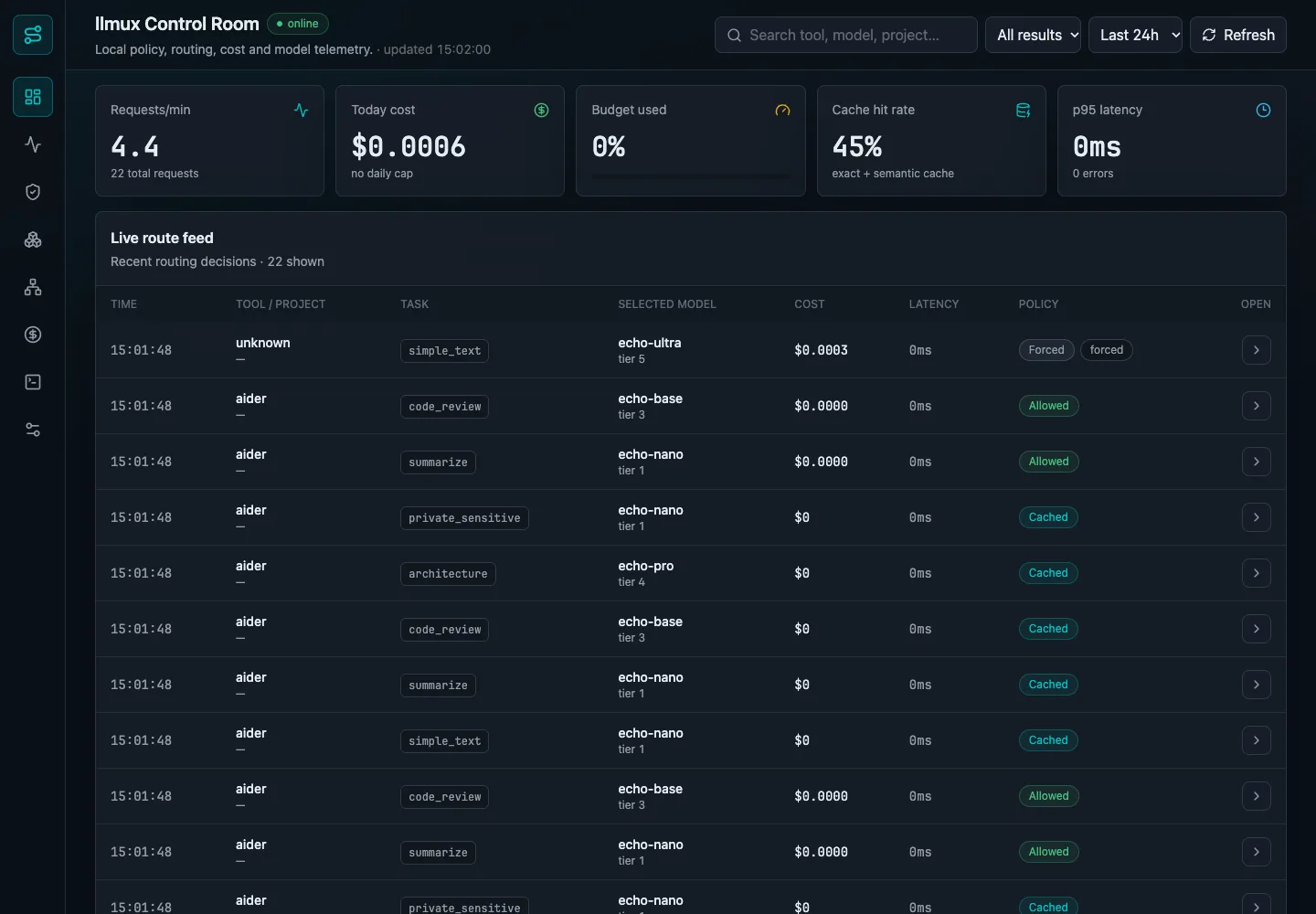The image size is (1316, 914).
Task: Open the architecture echo-pro row details
Action: coord(1256,573)
